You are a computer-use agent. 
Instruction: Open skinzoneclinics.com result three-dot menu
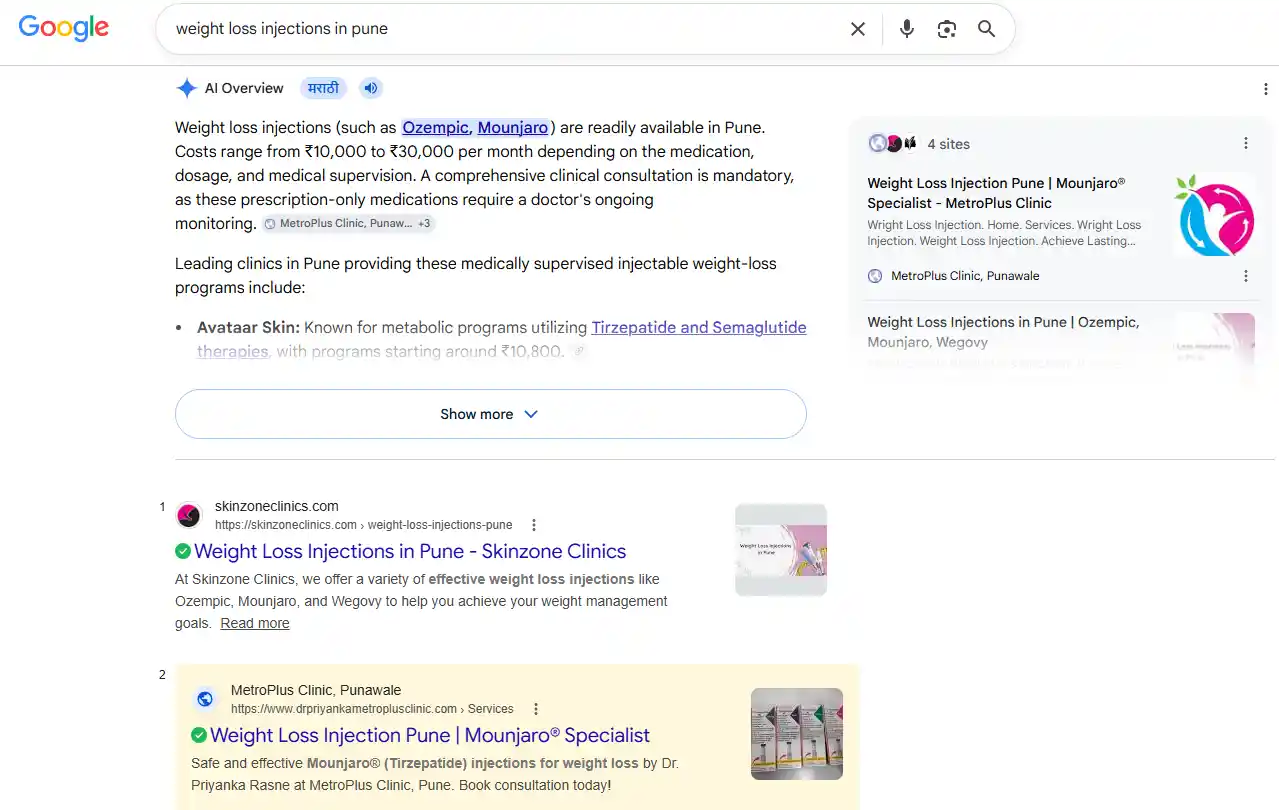(534, 525)
